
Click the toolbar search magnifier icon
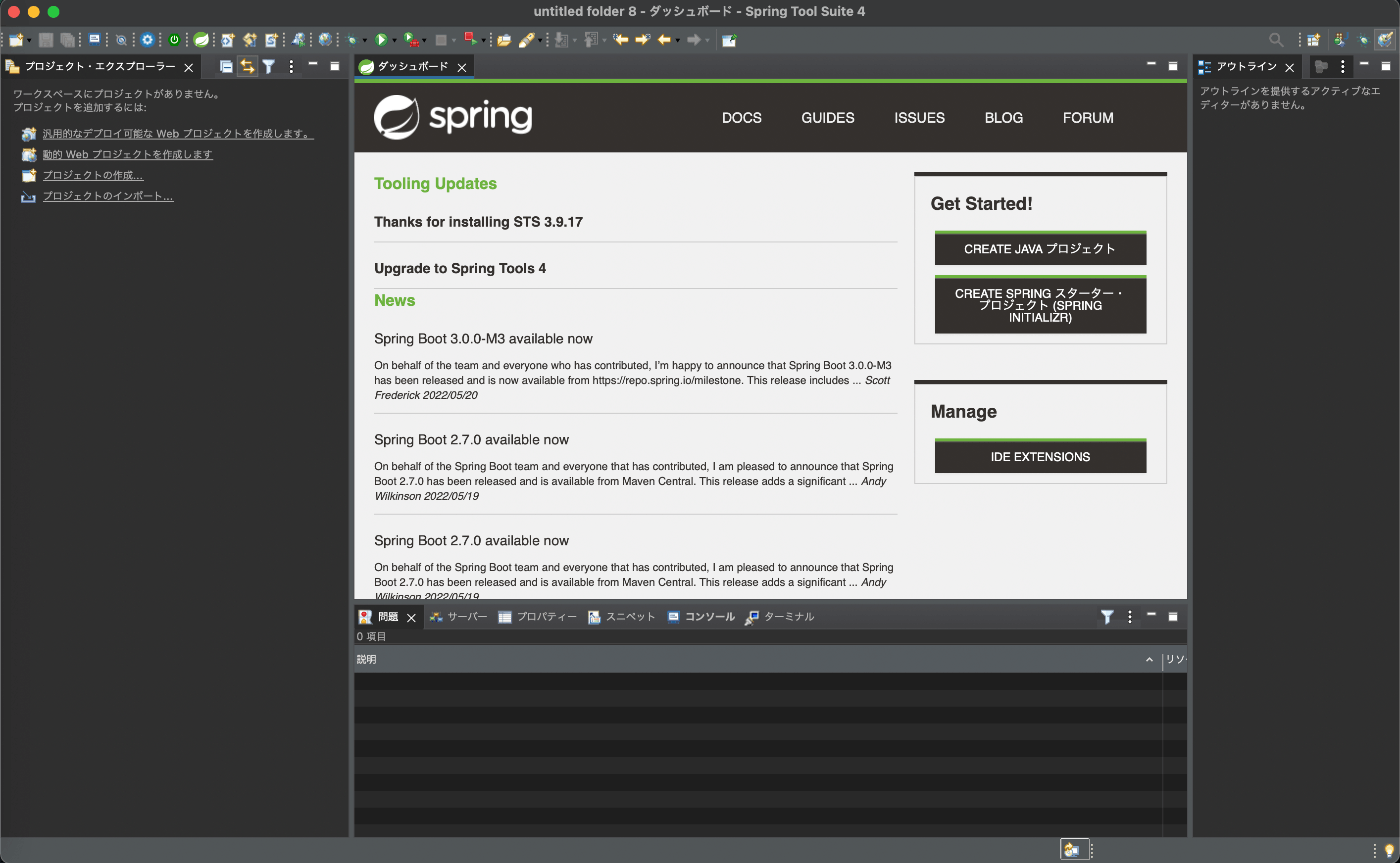point(1276,40)
